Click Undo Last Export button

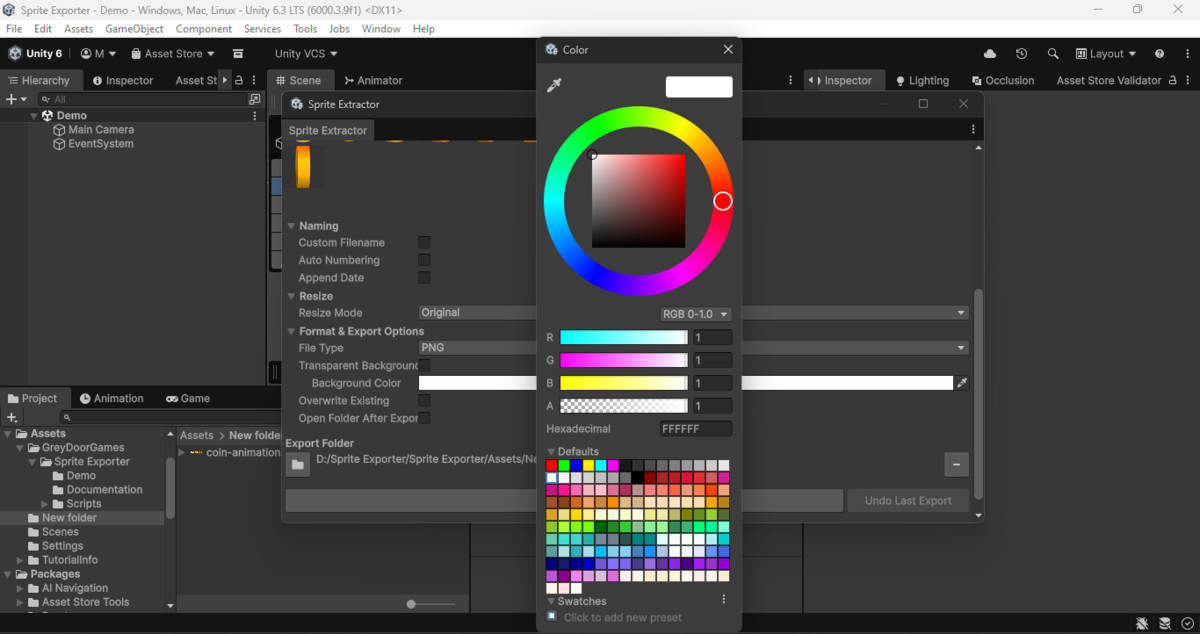click(x=908, y=500)
